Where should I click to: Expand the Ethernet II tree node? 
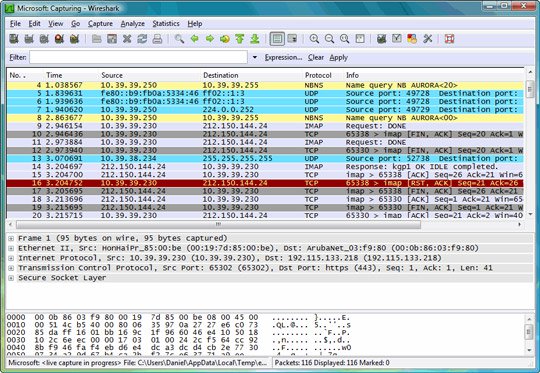pos(11,248)
